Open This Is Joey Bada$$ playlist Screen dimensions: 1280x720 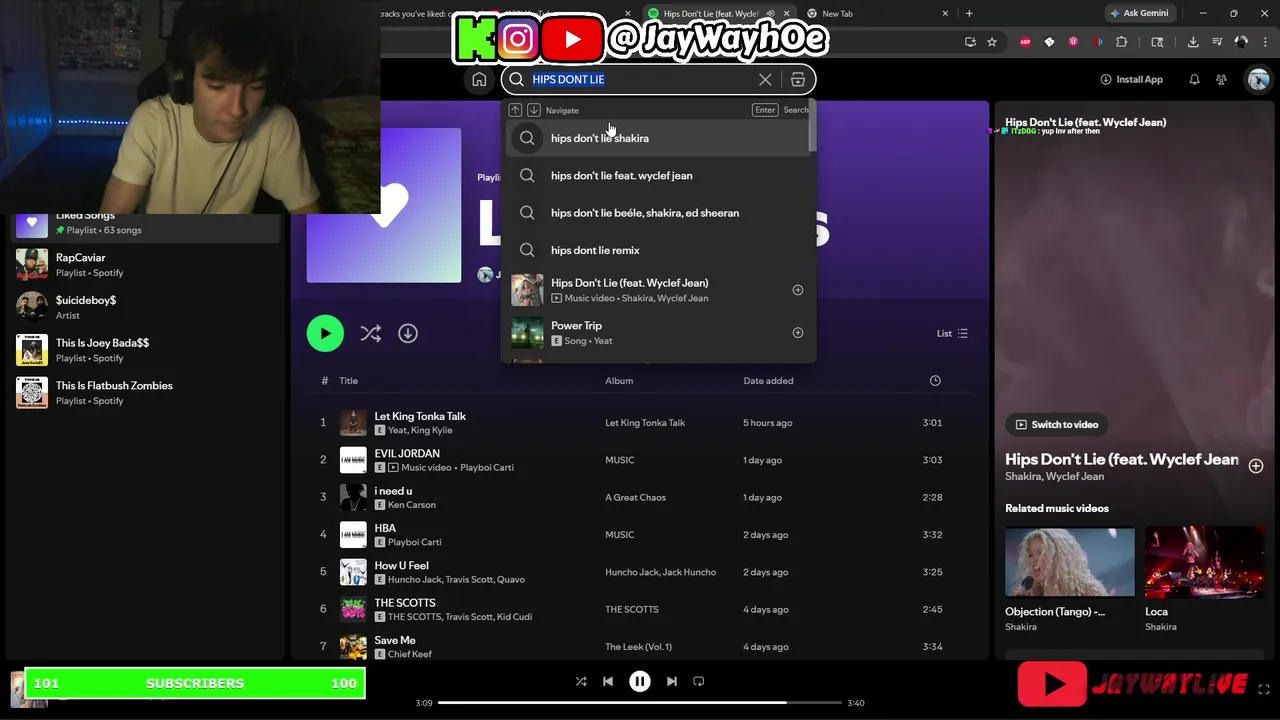click(147, 350)
